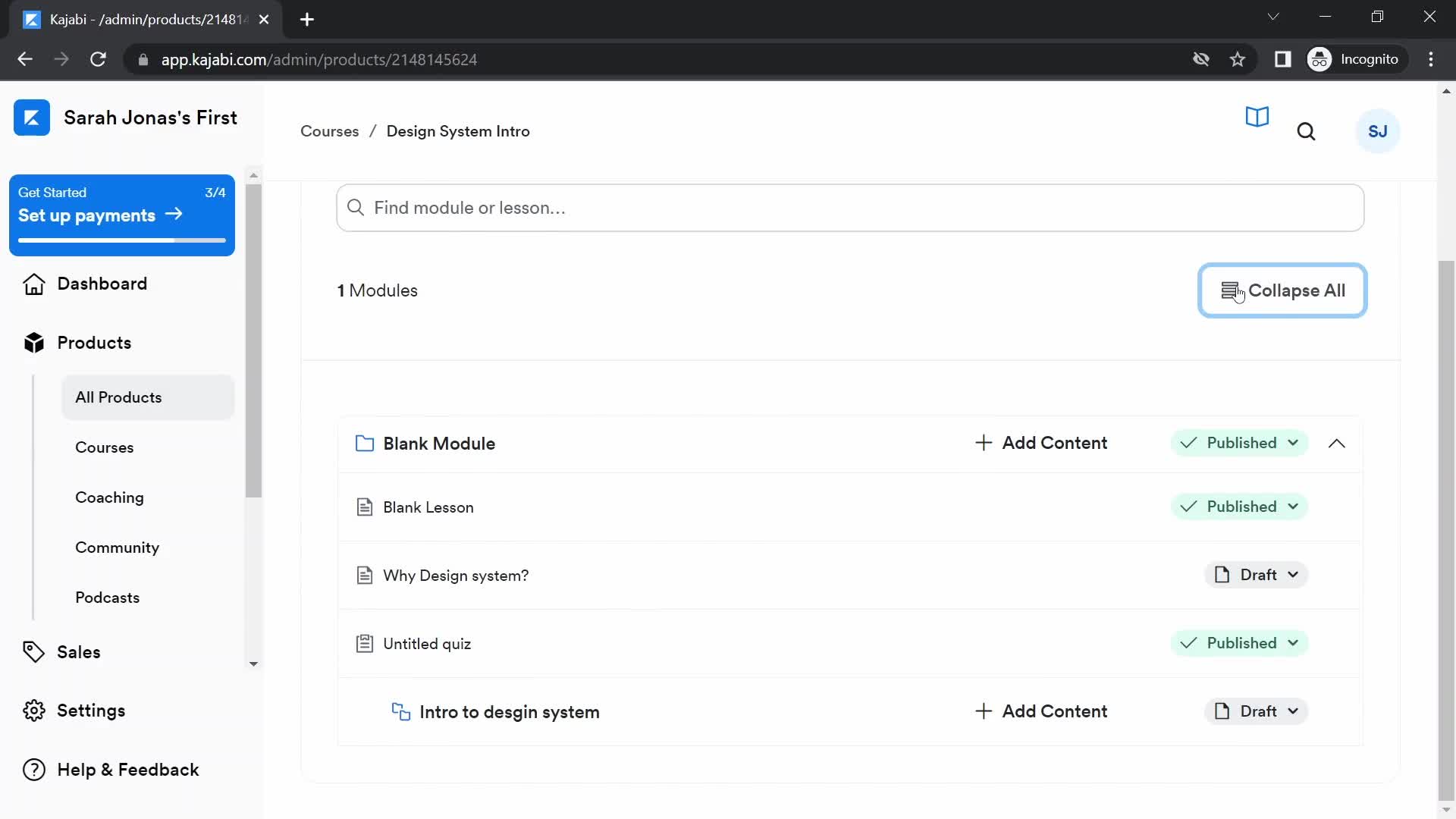Select All Products in sidebar
Screen dimensions: 1456x819
tap(148, 397)
